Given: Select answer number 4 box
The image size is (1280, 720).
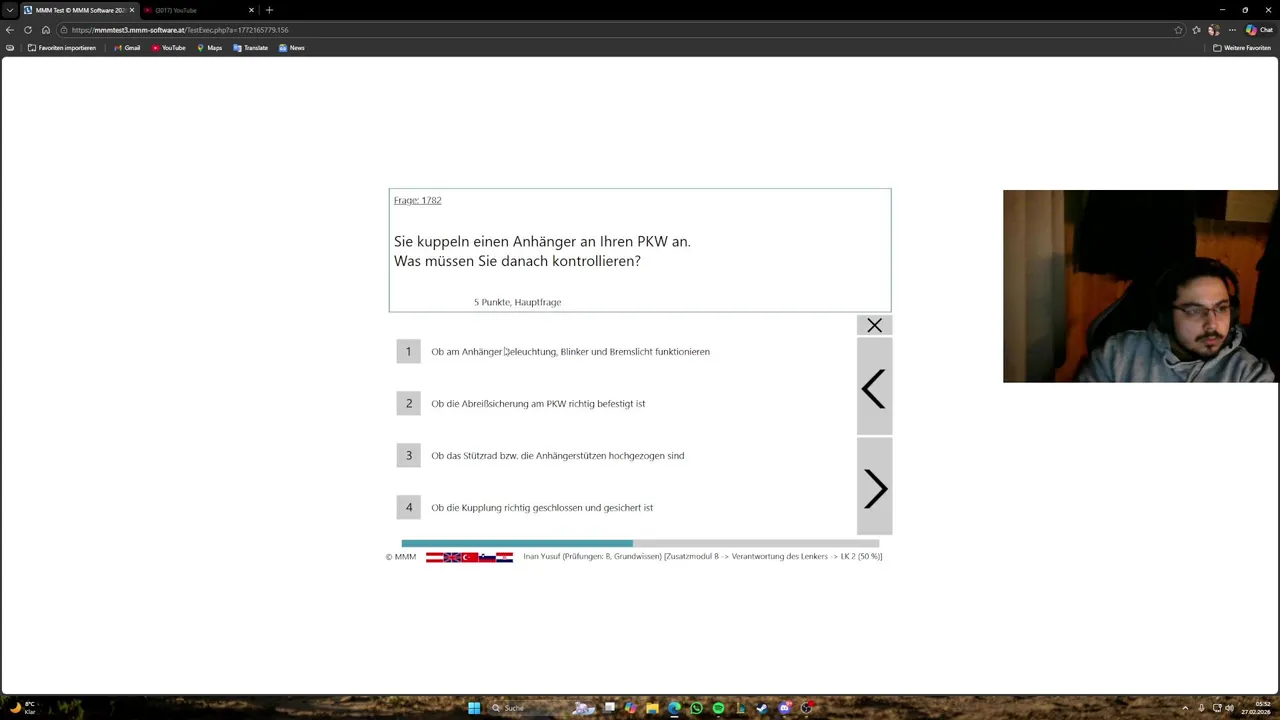Looking at the screenshot, I should [x=408, y=507].
